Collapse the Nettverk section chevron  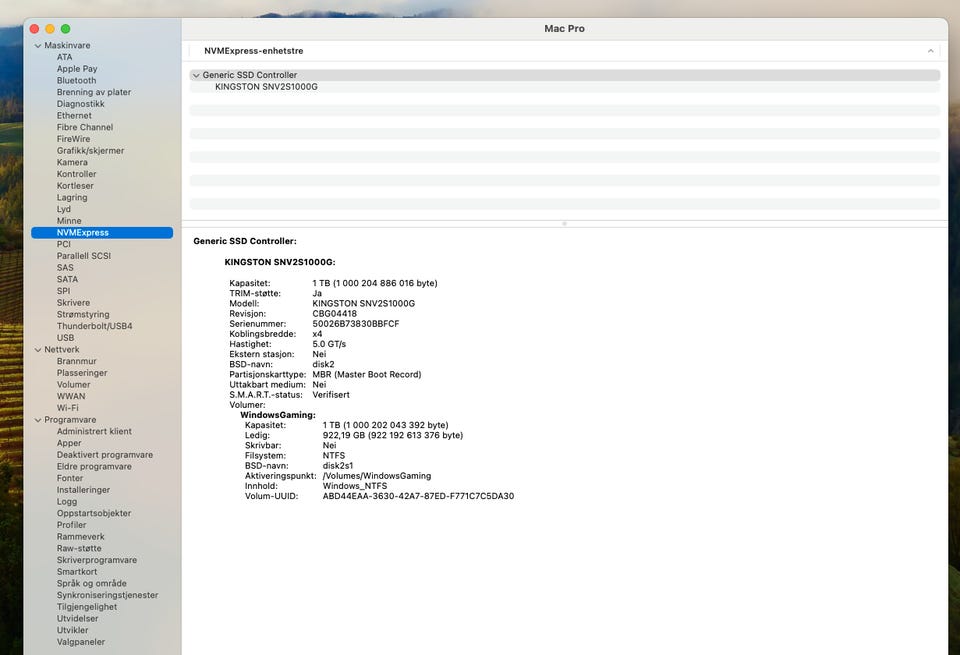38,350
